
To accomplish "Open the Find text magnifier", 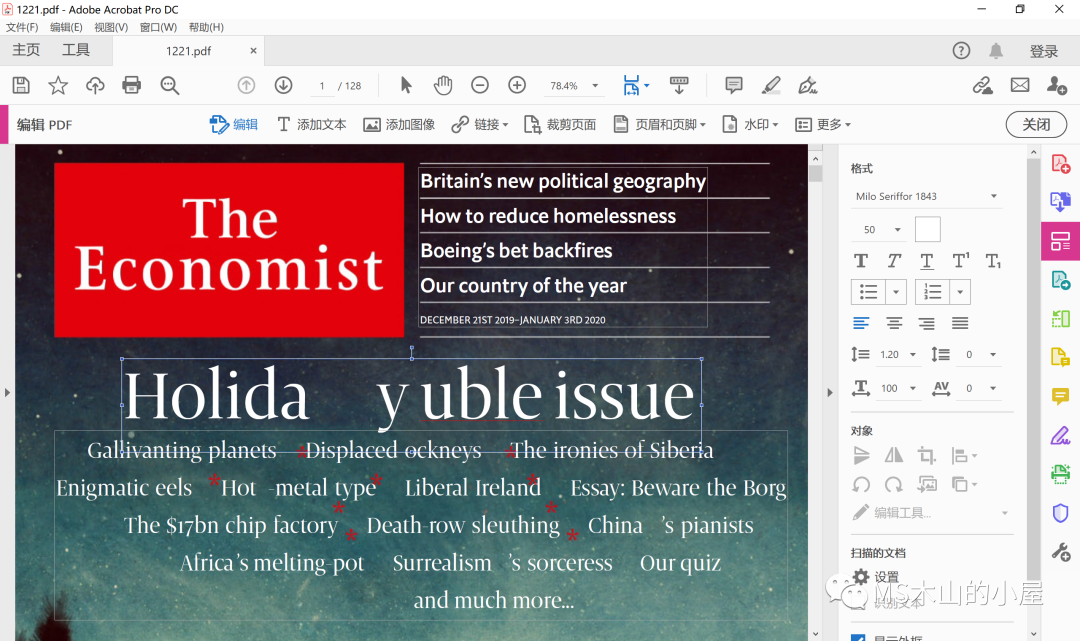I will (x=169, y=85).
